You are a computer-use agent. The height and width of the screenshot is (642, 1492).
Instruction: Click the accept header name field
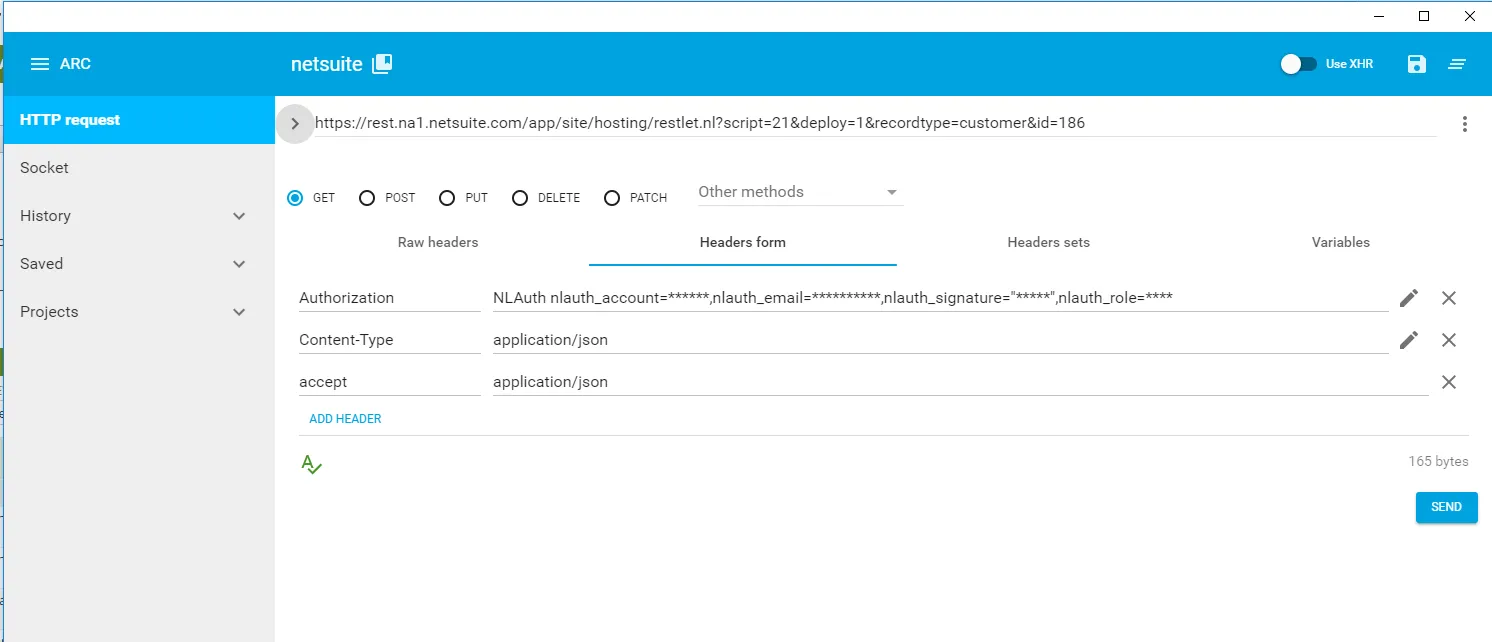(x=390, y=382)
